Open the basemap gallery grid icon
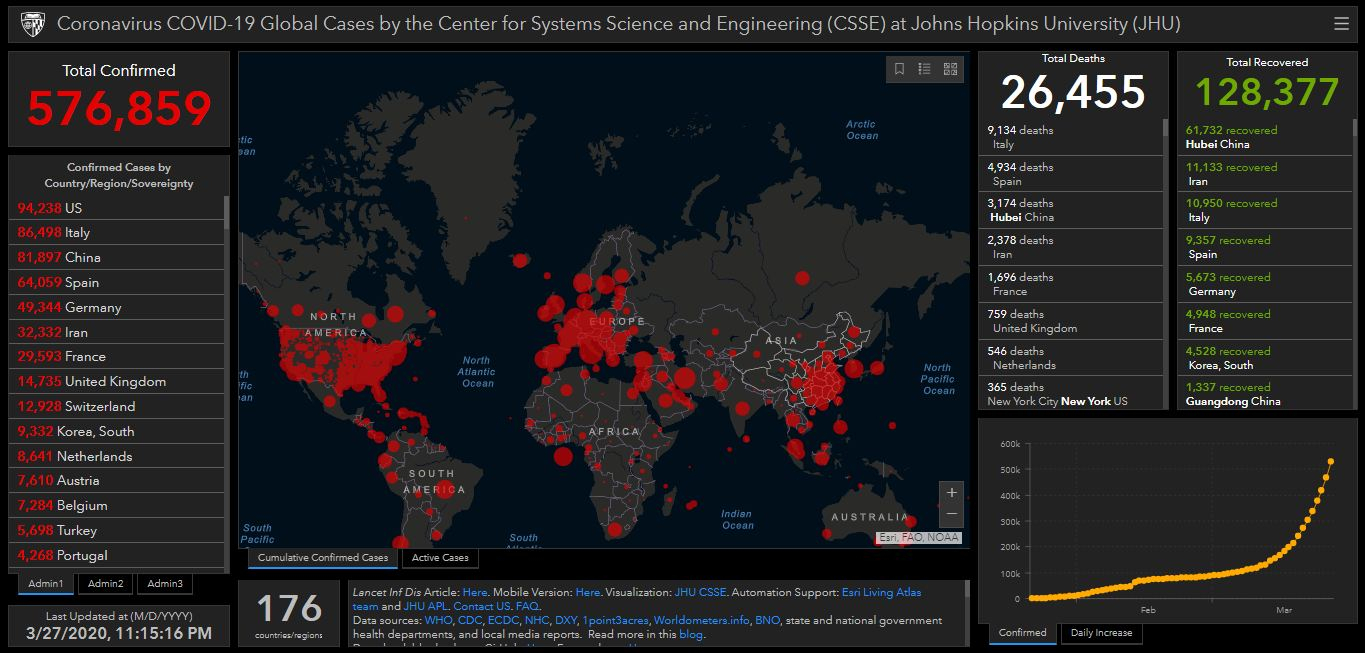1365x653 pixels. coord(950,69)
